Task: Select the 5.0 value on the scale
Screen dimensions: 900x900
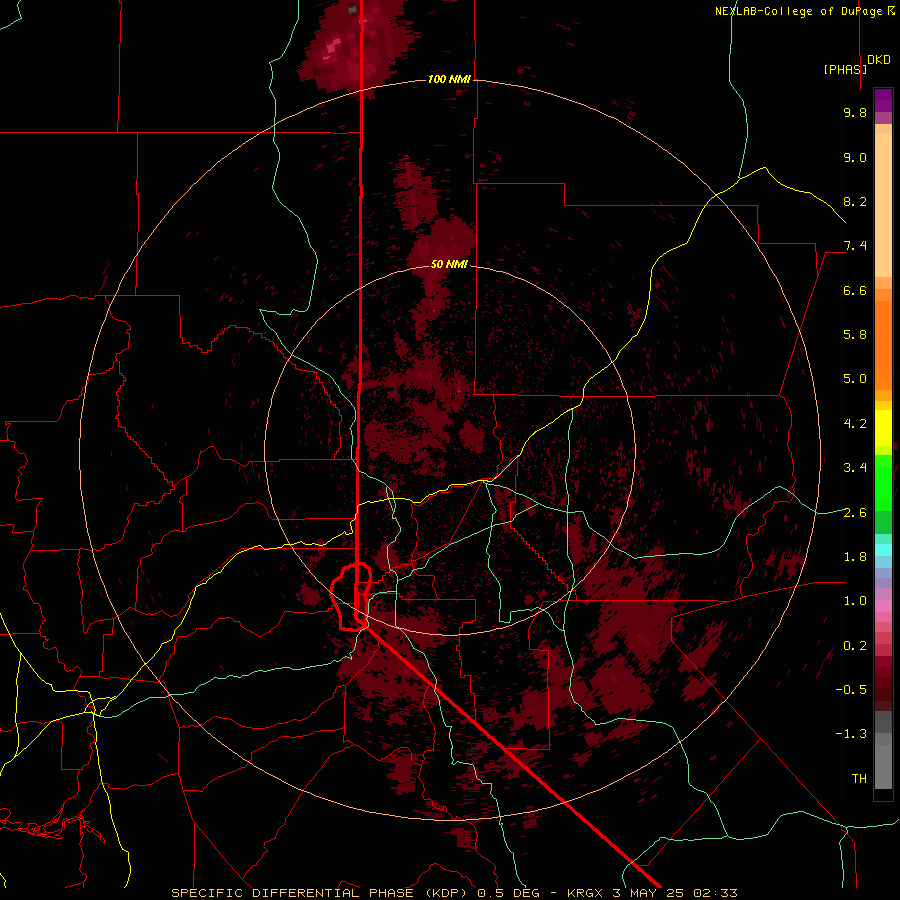Action: coord(855,379)
